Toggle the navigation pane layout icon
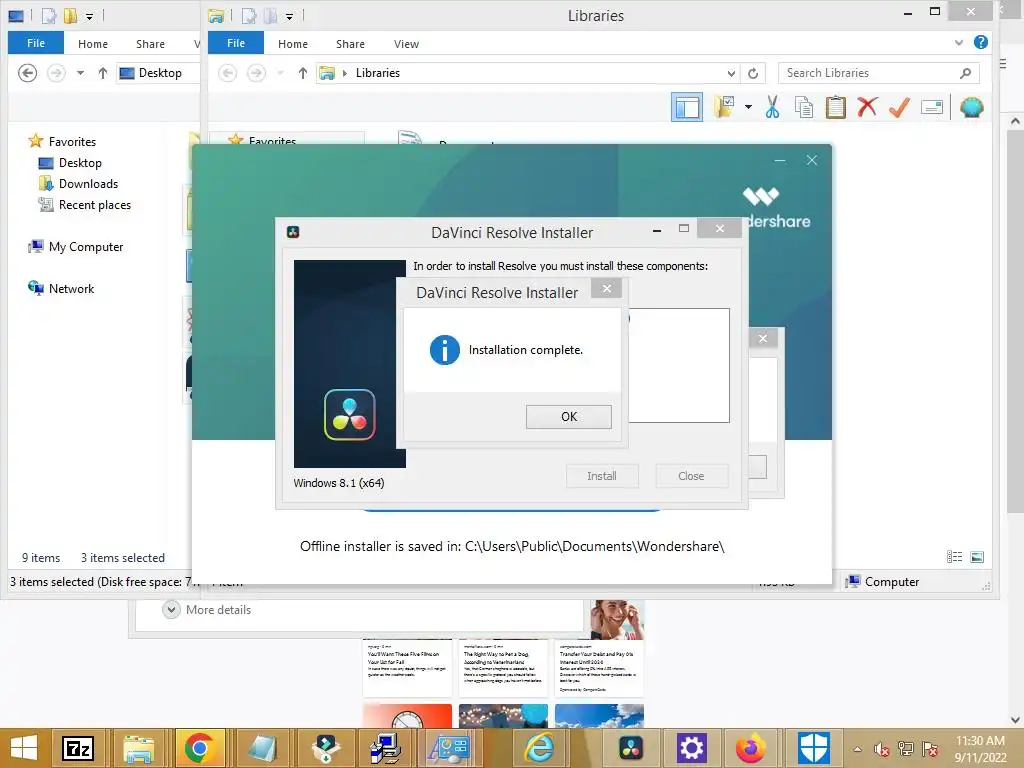Viewport: 1024px width, 768px height. pos(687,107)
